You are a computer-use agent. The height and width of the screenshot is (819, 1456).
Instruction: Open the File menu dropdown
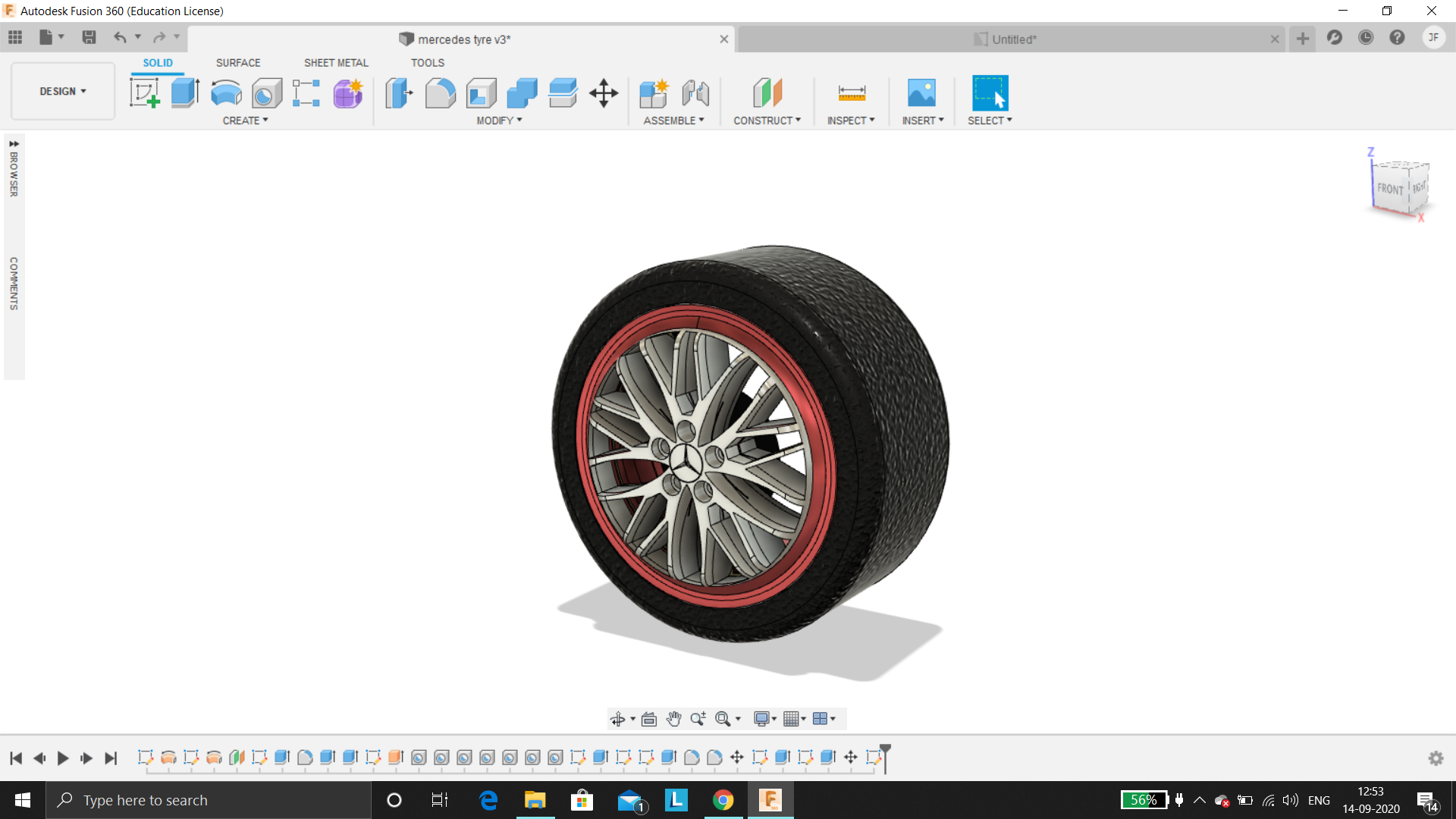pyautogui.click(x=51, y=37)
